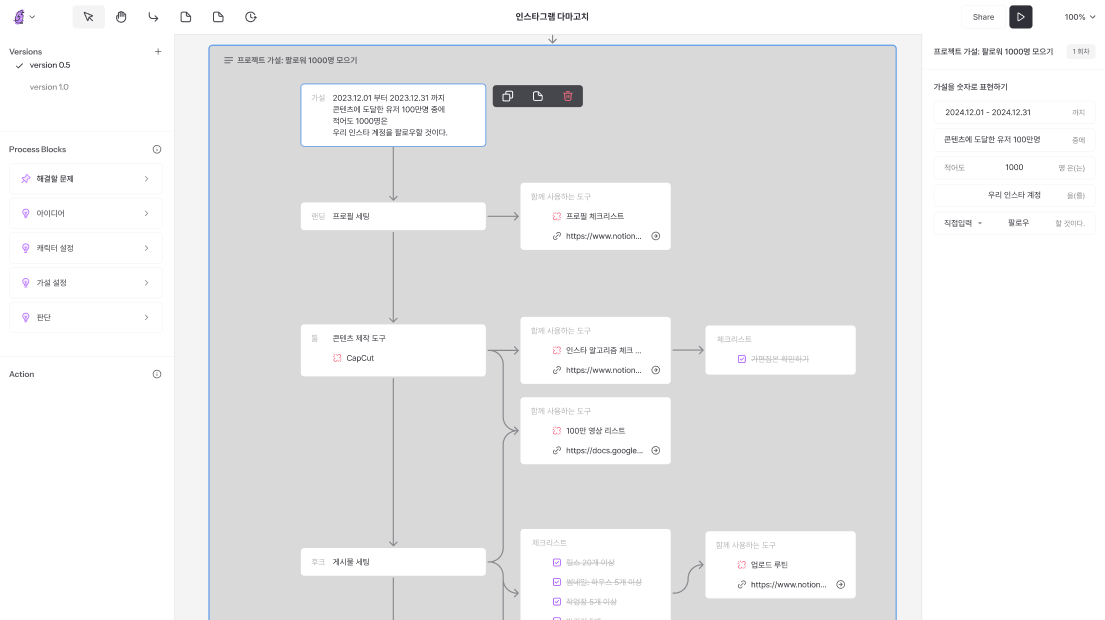Expand the '해결할 문제' process block

[85, 179]
